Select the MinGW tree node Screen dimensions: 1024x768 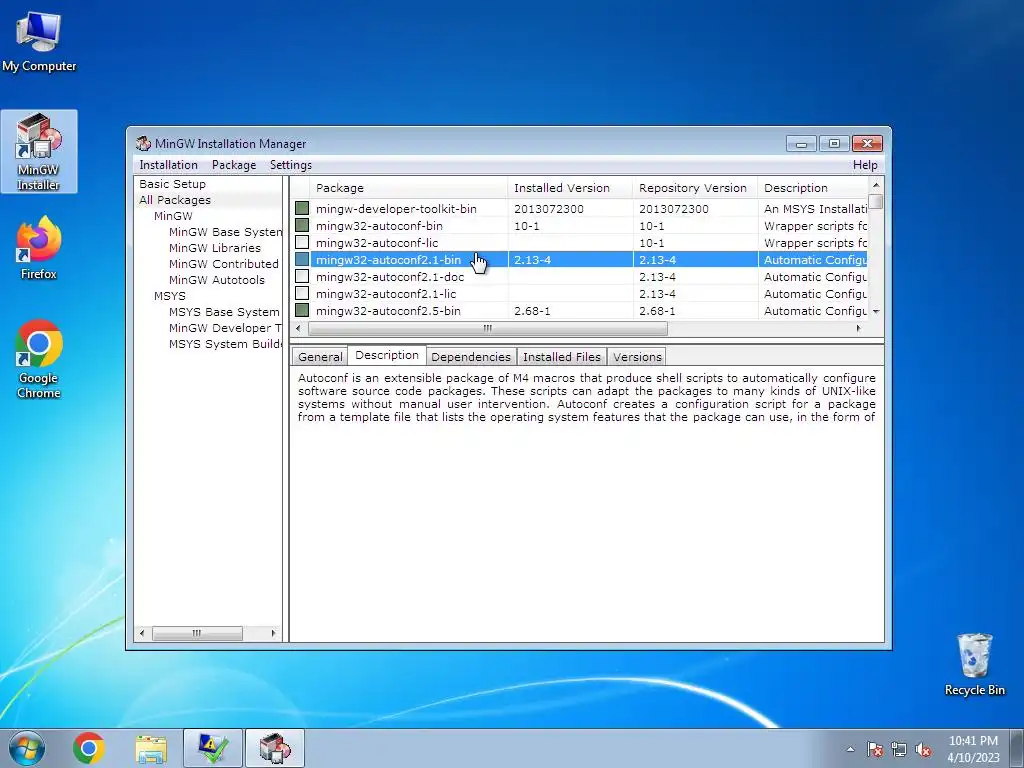tap(173, 216)
